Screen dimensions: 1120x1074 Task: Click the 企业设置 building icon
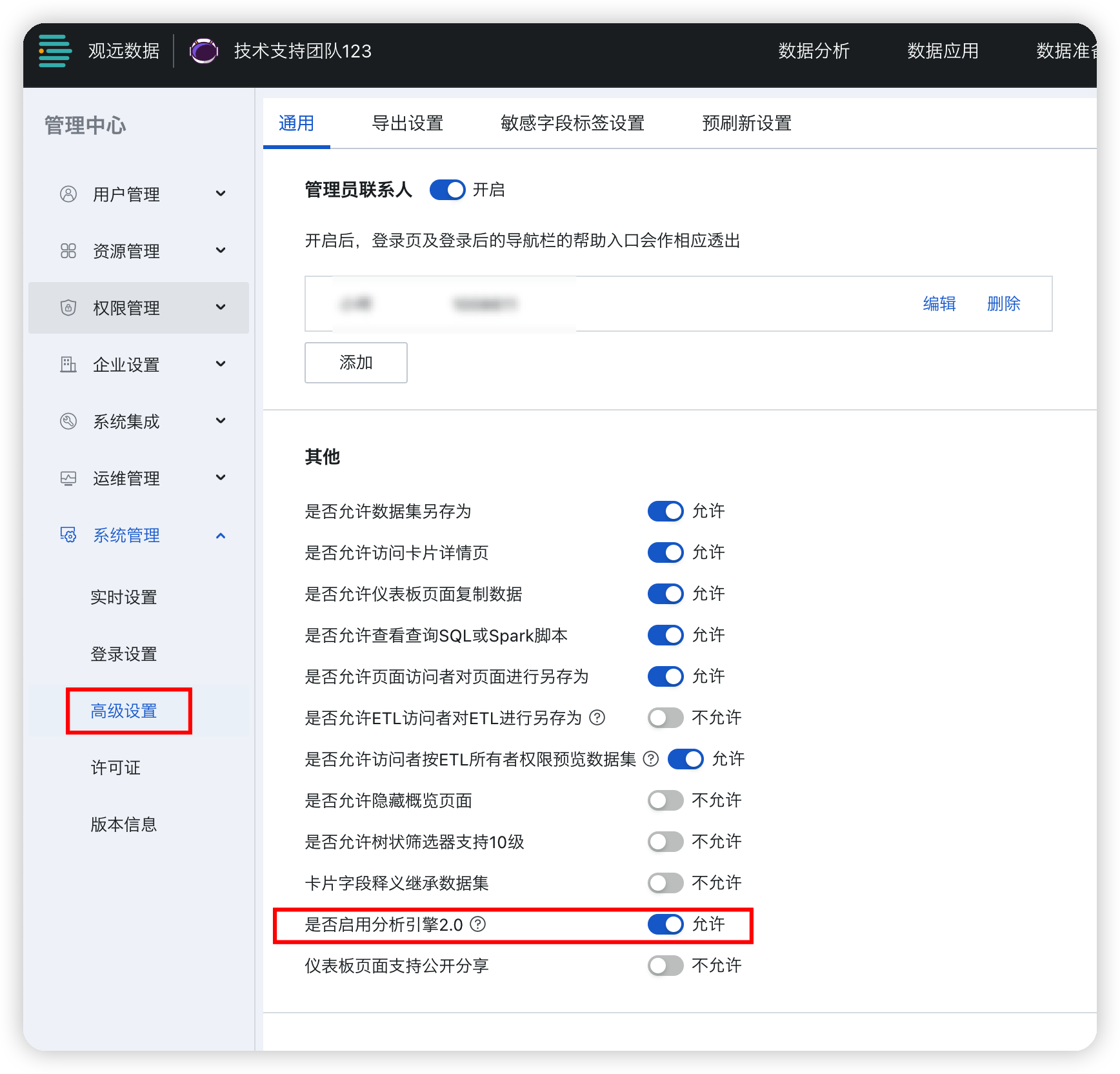click(68, 364)
